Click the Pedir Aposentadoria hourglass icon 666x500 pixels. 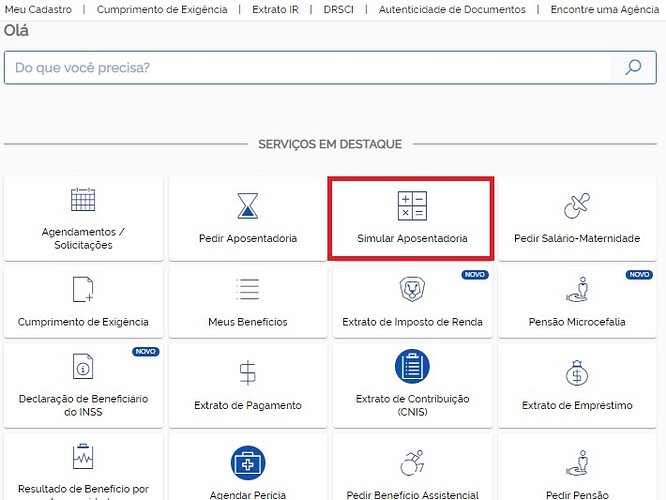(247, 205)
